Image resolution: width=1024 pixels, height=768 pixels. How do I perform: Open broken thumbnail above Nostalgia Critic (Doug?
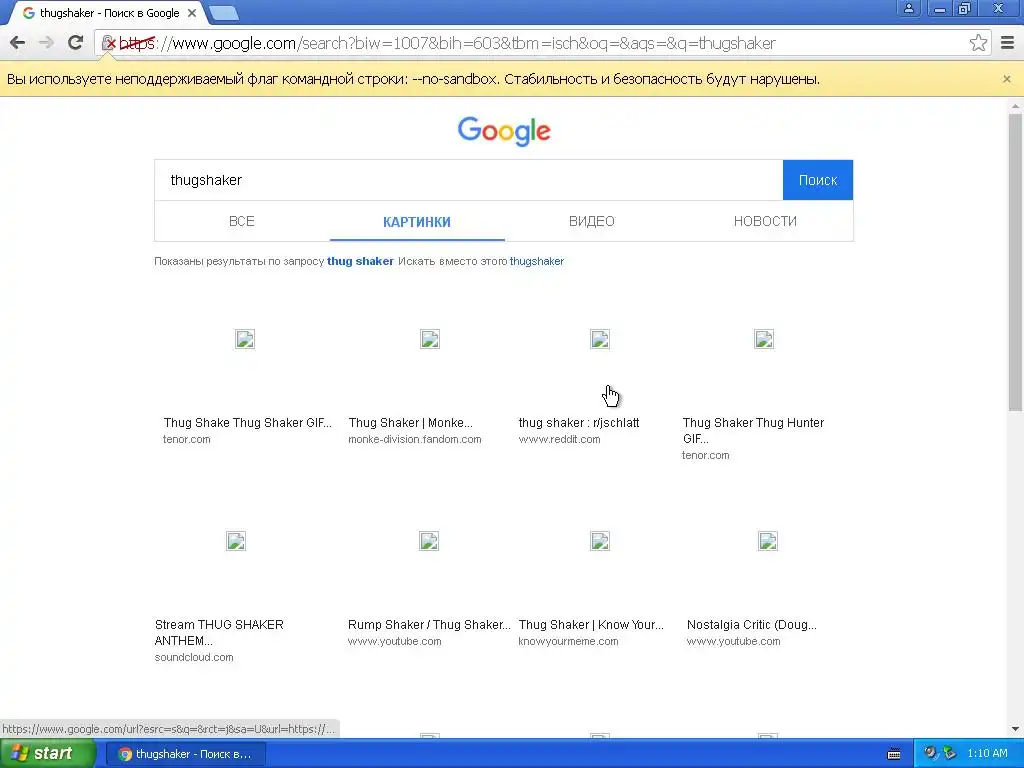(768, 541)
